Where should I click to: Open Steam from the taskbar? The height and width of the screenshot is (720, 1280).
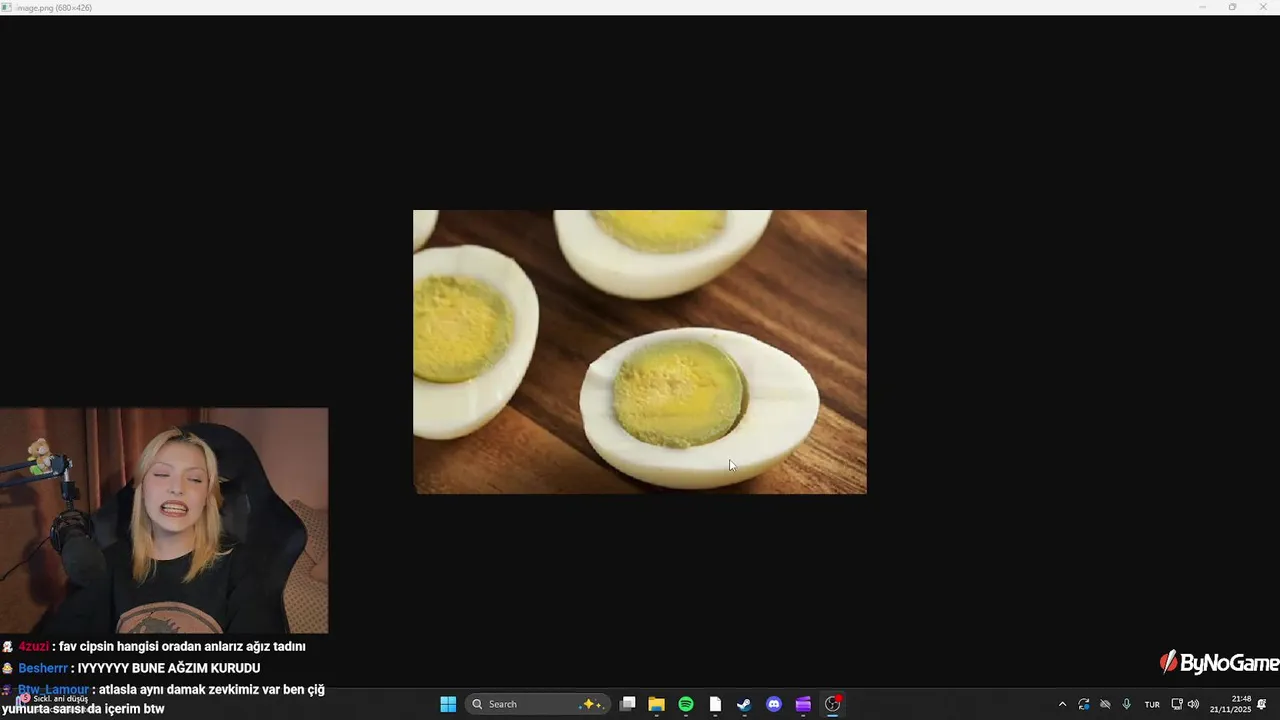pyautogui.click(x=744, y=704)
